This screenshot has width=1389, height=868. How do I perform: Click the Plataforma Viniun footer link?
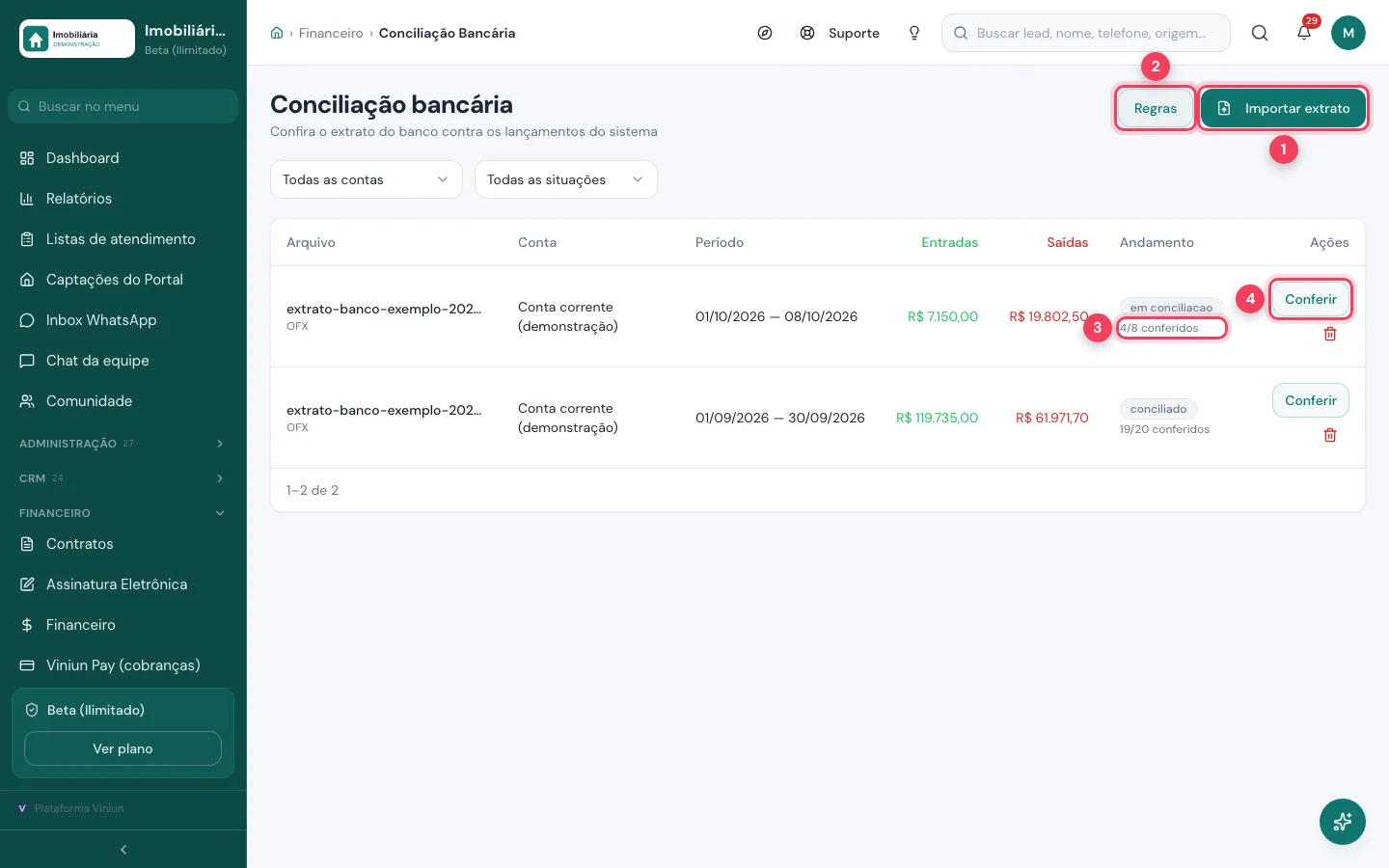click(x=71, y=808)
